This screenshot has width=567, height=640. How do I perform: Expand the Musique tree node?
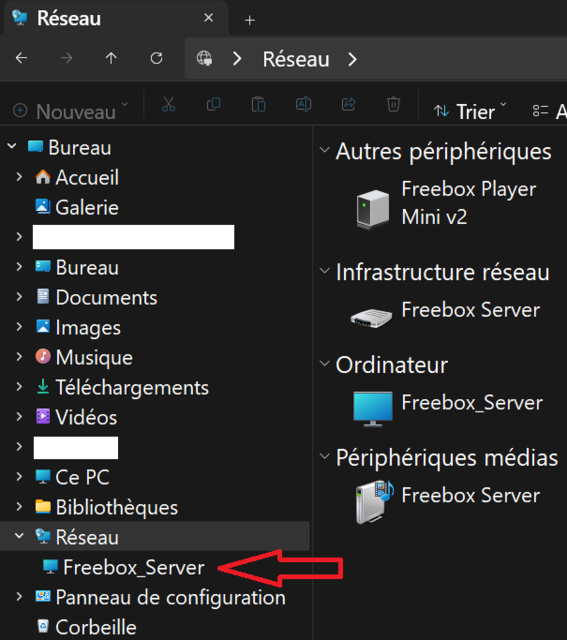tap(19, 356)
